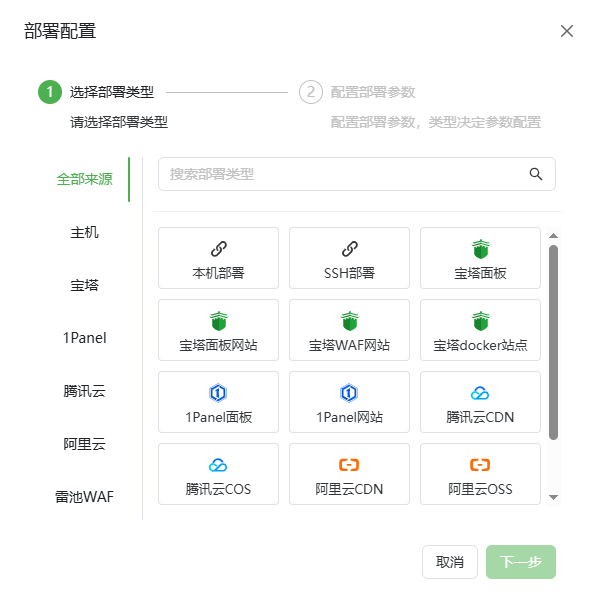Pick the 宝塔面板 deployment type
Screen dimensions: 595x602
coord(480,258)
